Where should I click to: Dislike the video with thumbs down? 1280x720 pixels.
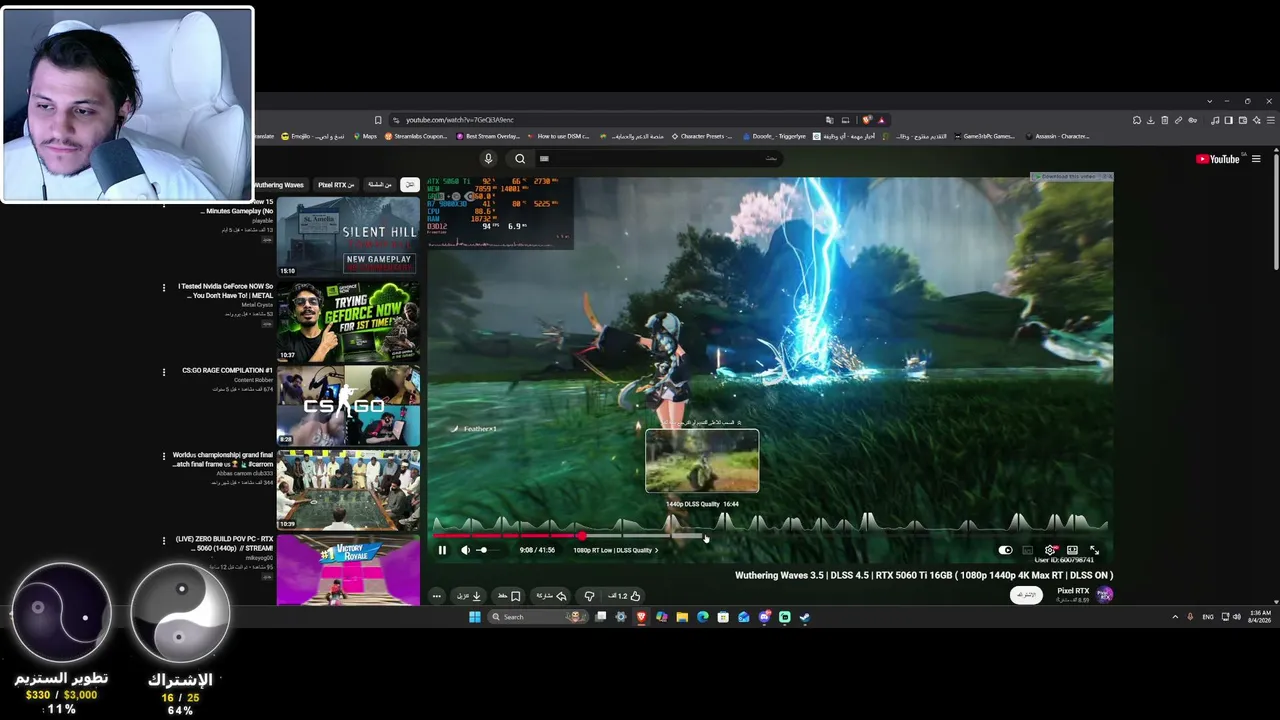pyautogui.click(x=589, y=596)
